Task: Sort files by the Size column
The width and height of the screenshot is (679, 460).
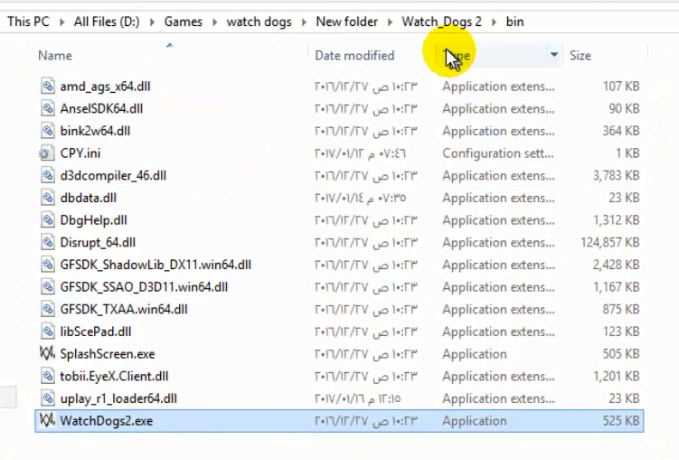Action: coord(580,55)
